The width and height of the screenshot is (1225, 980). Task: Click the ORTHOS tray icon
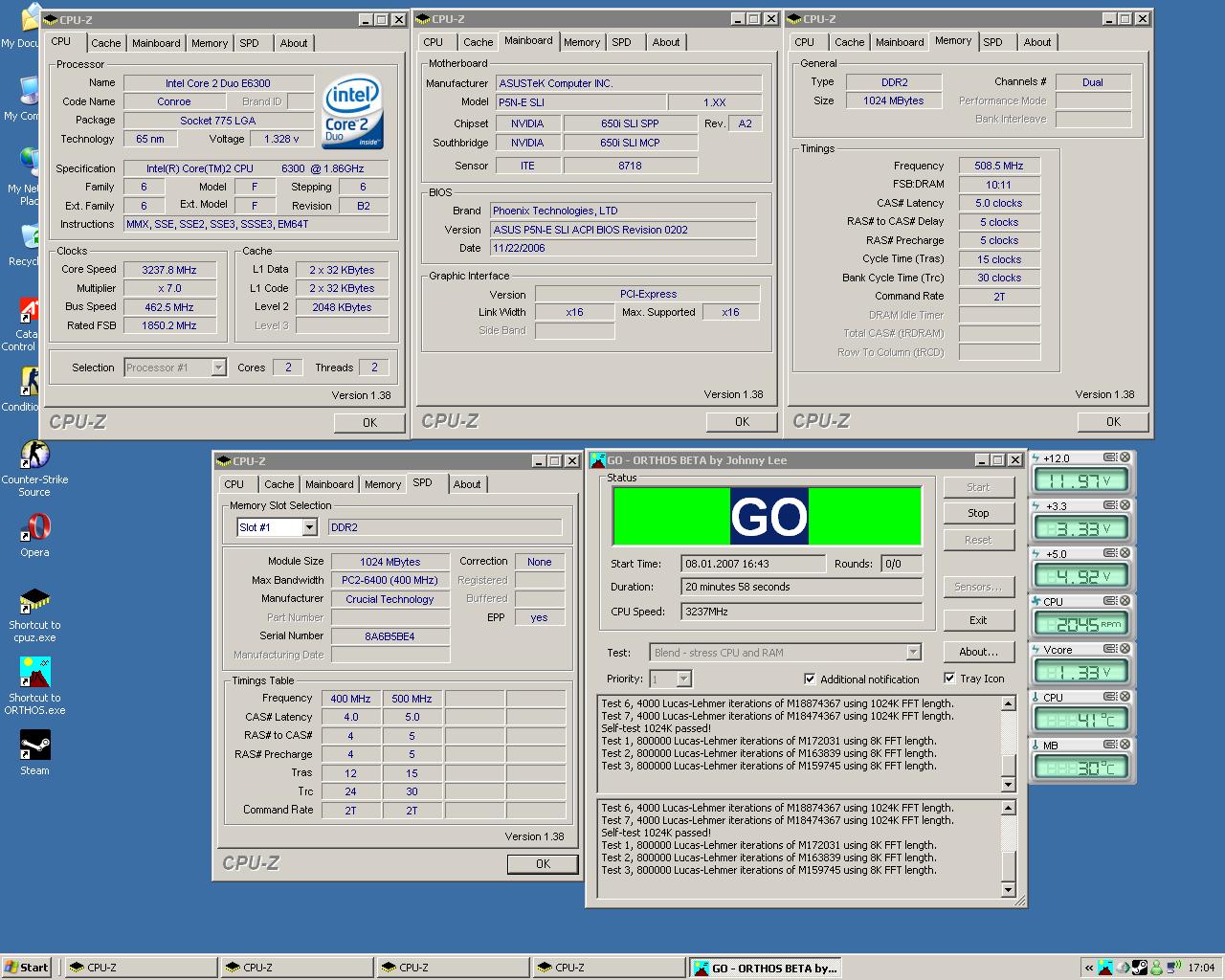(x=1105, y=968)
